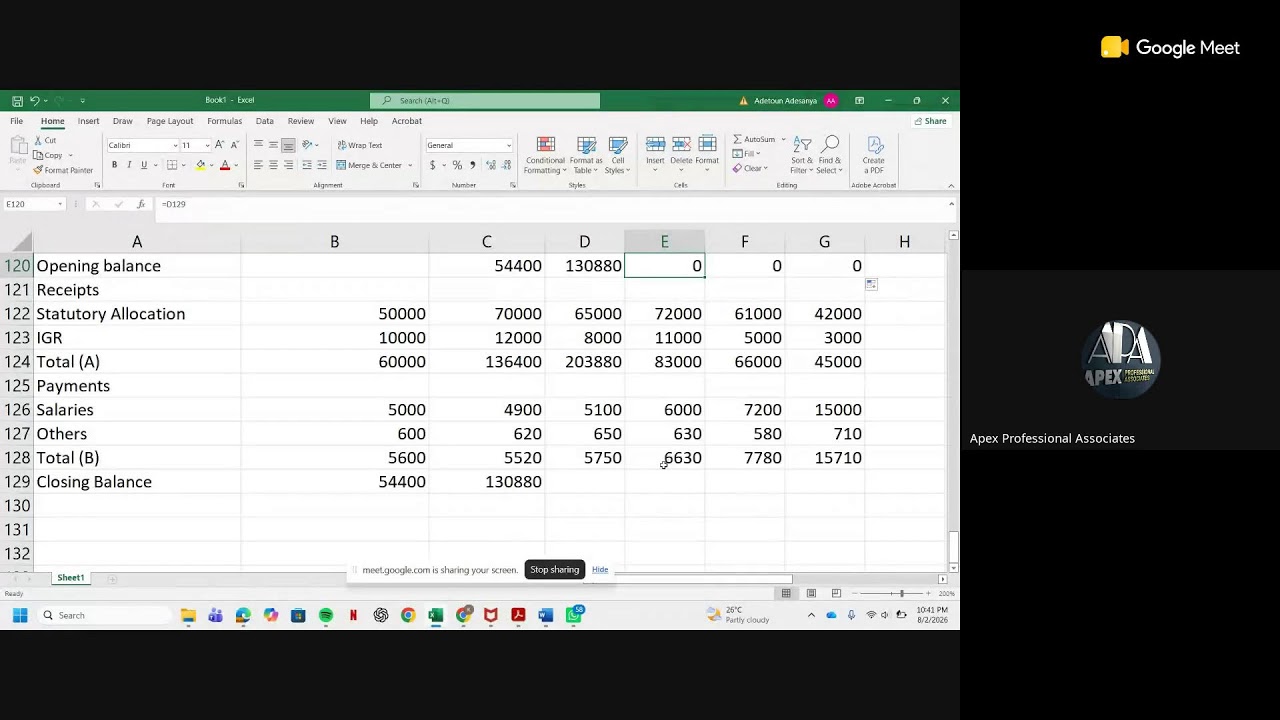
Task: Select Middle Align in Alignment group
Action: click(x=273, y=145)
